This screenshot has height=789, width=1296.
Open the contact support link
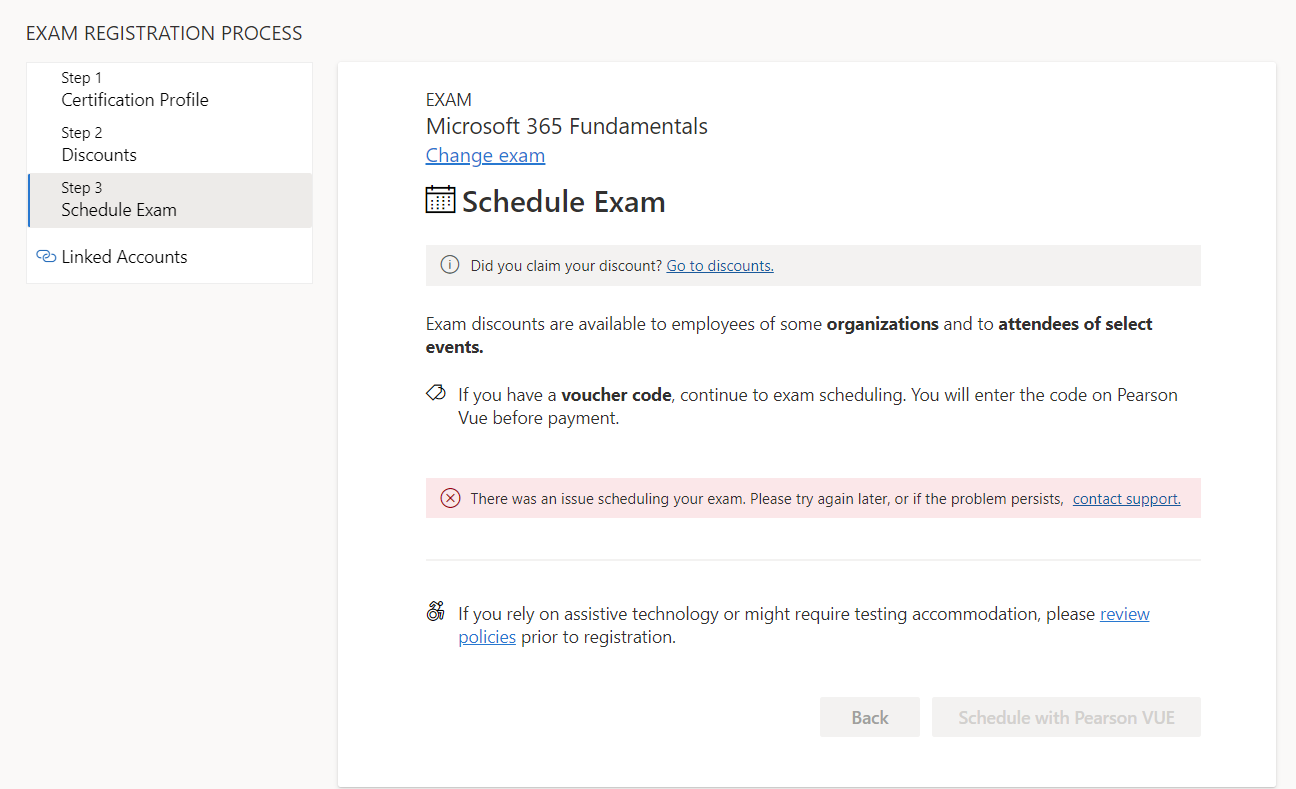[1126, 499]
